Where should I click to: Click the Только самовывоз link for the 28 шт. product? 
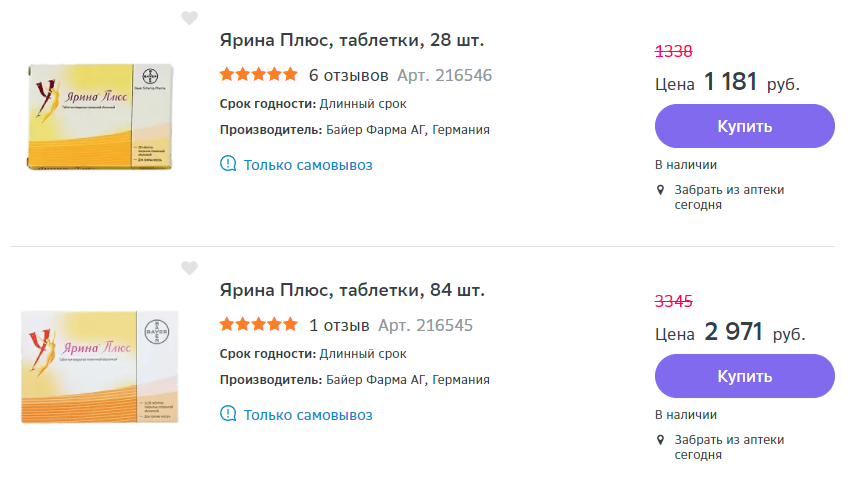[308, 164]
